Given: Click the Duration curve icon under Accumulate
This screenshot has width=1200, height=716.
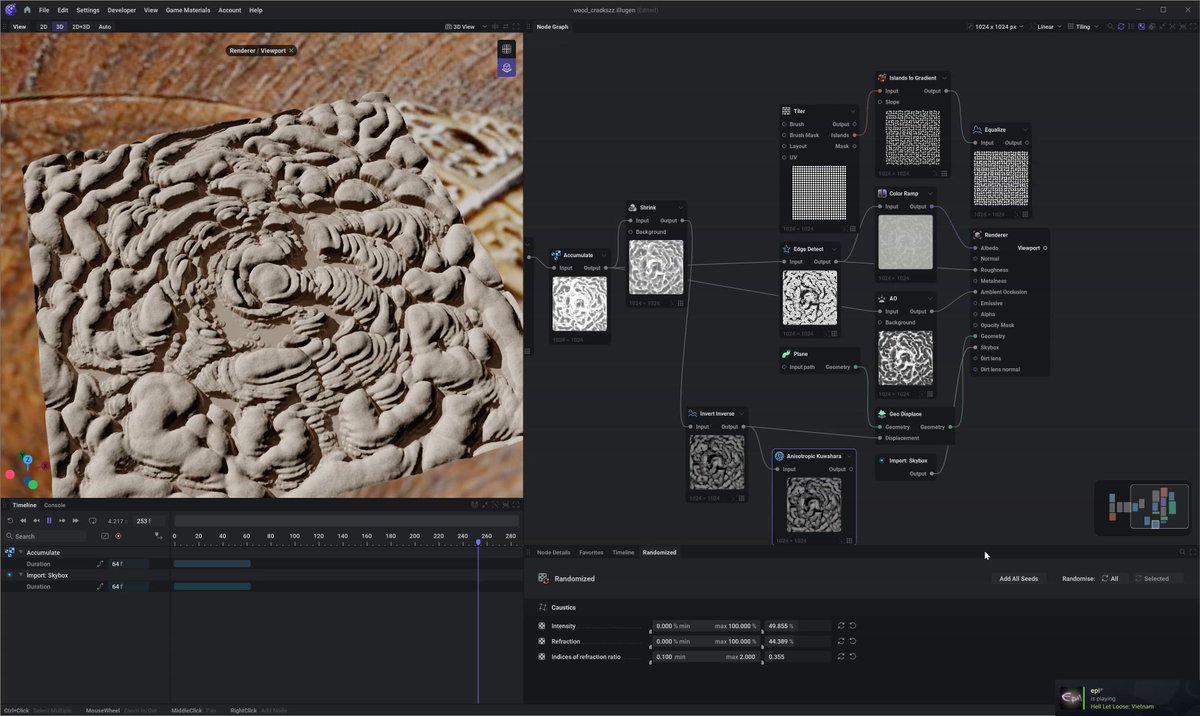Looking at the screenshot, I should tap(100, 564).
